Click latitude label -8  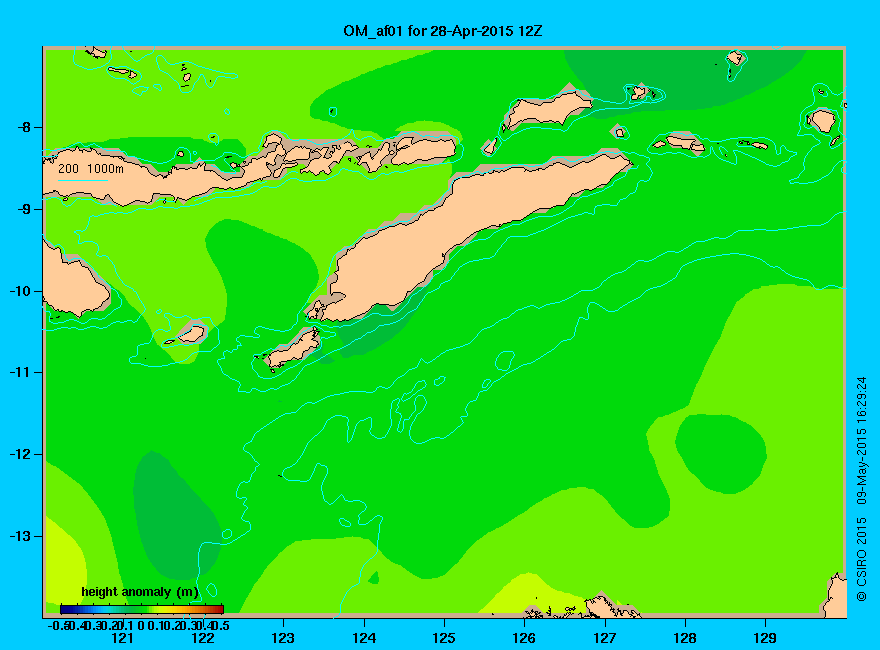tap(22, 127)
